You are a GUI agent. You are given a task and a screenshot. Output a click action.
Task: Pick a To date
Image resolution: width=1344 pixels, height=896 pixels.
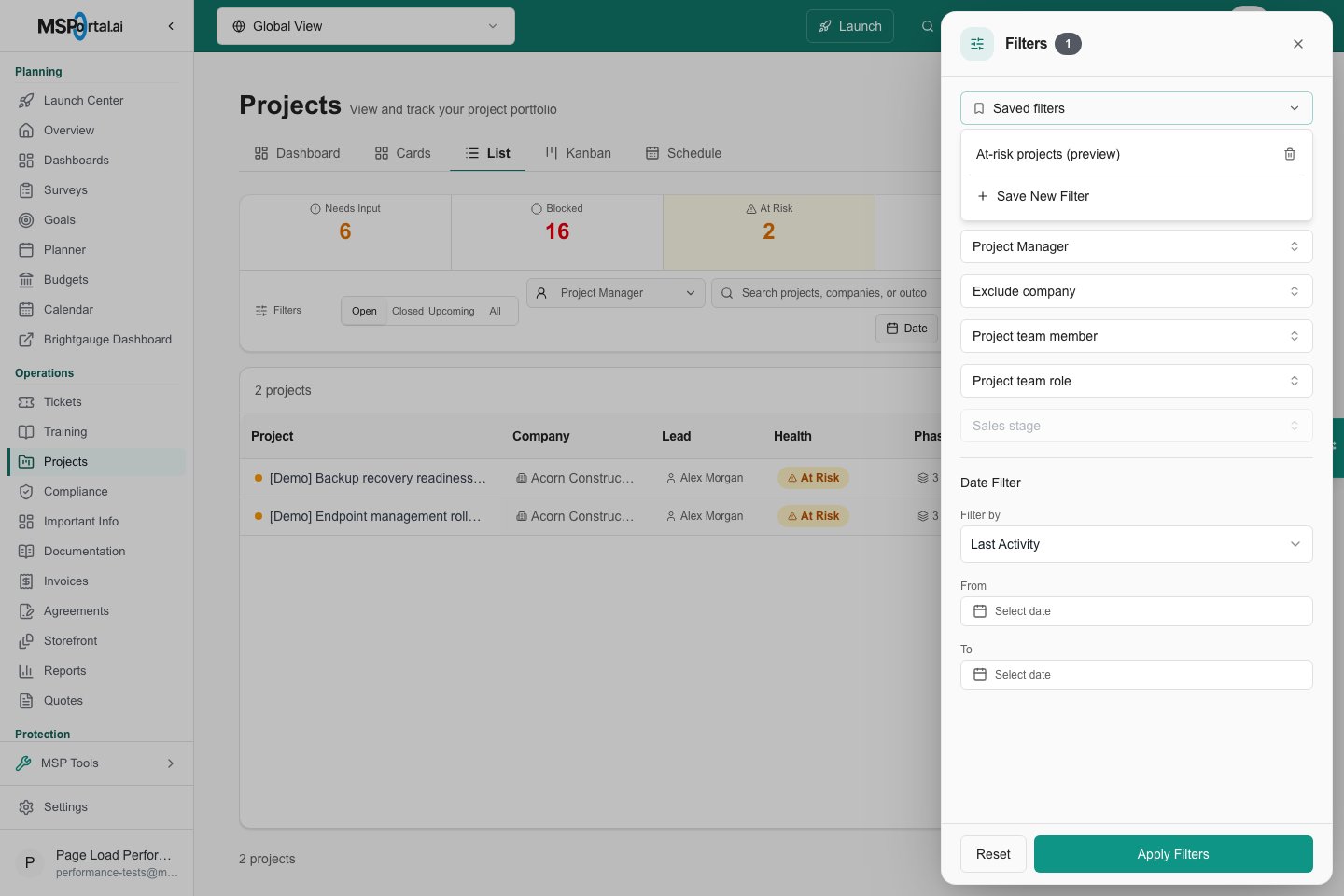pos(1137,675)
